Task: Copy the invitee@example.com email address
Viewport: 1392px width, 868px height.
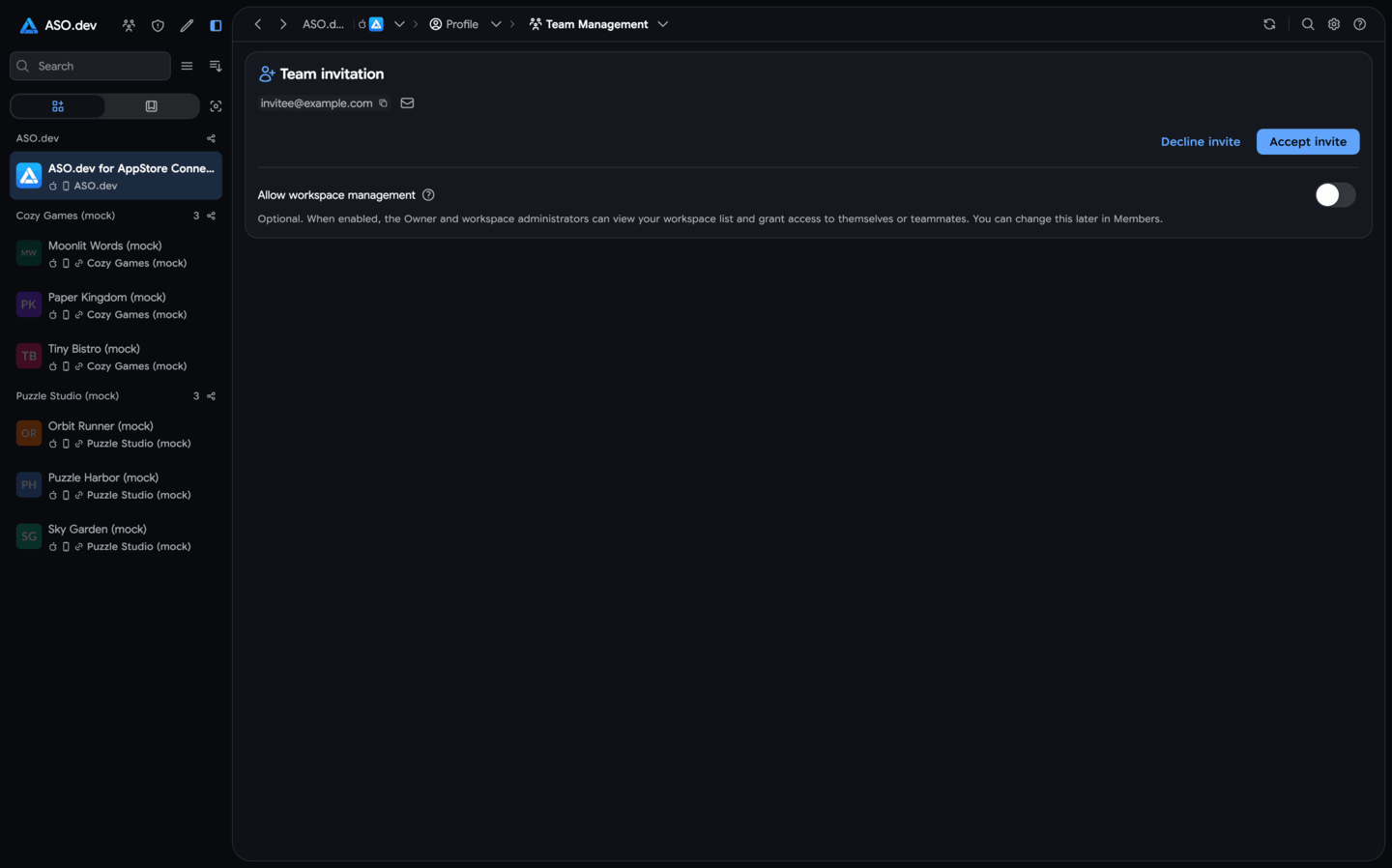Action: tap(384, 103)
